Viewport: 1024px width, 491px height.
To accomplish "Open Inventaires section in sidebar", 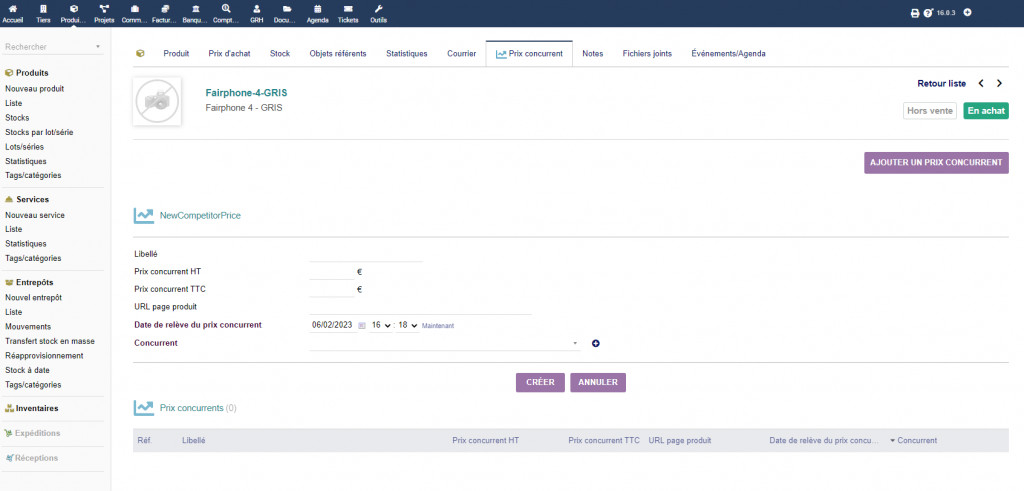I will click(37, 408).
